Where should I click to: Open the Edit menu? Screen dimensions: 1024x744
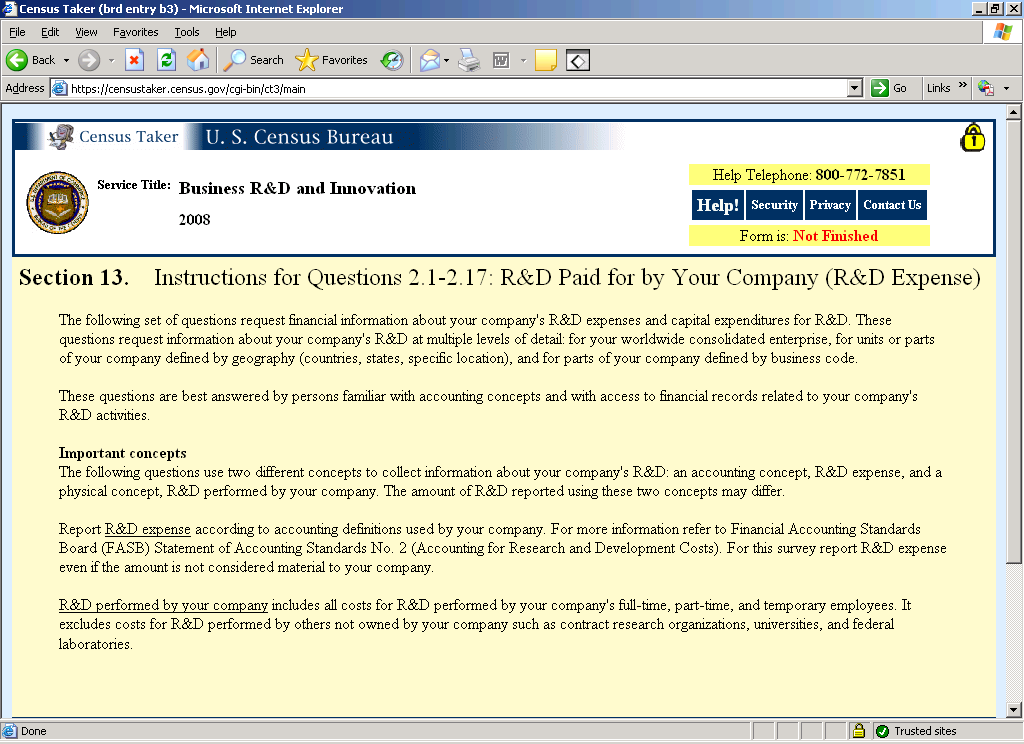tap(50, 32)
